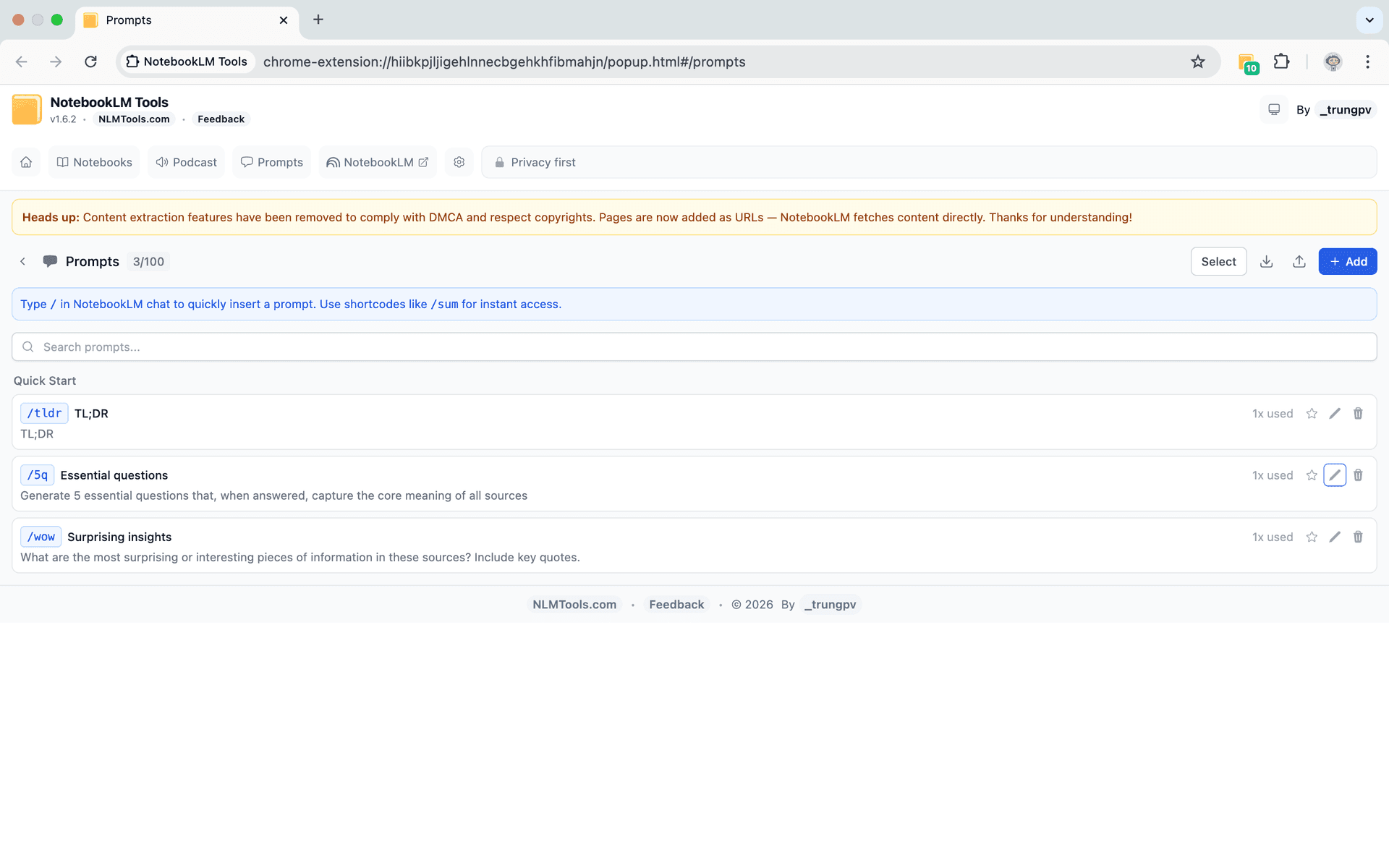This screenshot has width=1389, height=868.
Task: Delete the TL;DR prompt via trash icon
Action: click(x=1358, y=413)
